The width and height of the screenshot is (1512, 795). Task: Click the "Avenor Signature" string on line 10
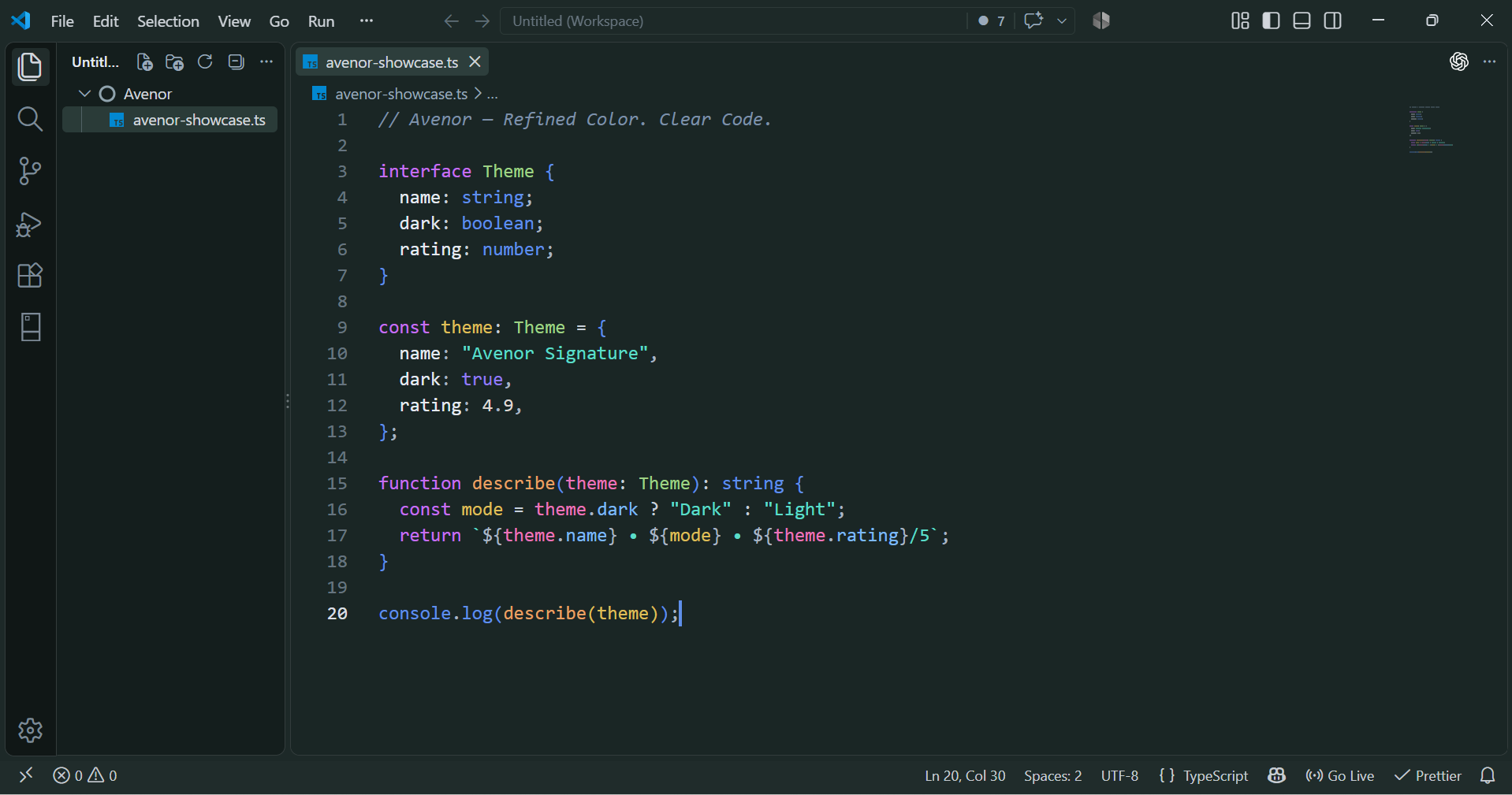(x=555, y=353)
